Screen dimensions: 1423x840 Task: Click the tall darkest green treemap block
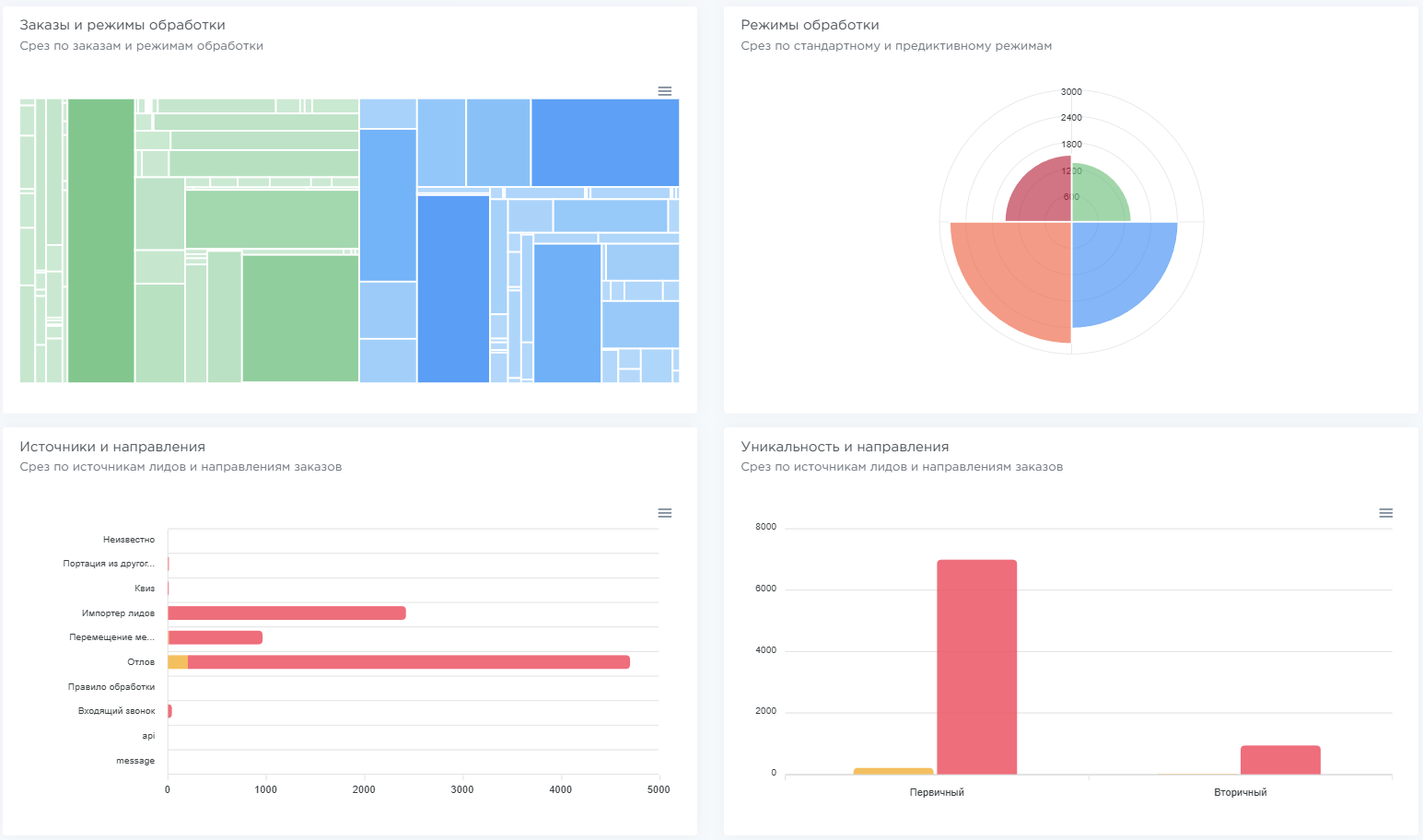pyautogui.click(x=101, y=240)
